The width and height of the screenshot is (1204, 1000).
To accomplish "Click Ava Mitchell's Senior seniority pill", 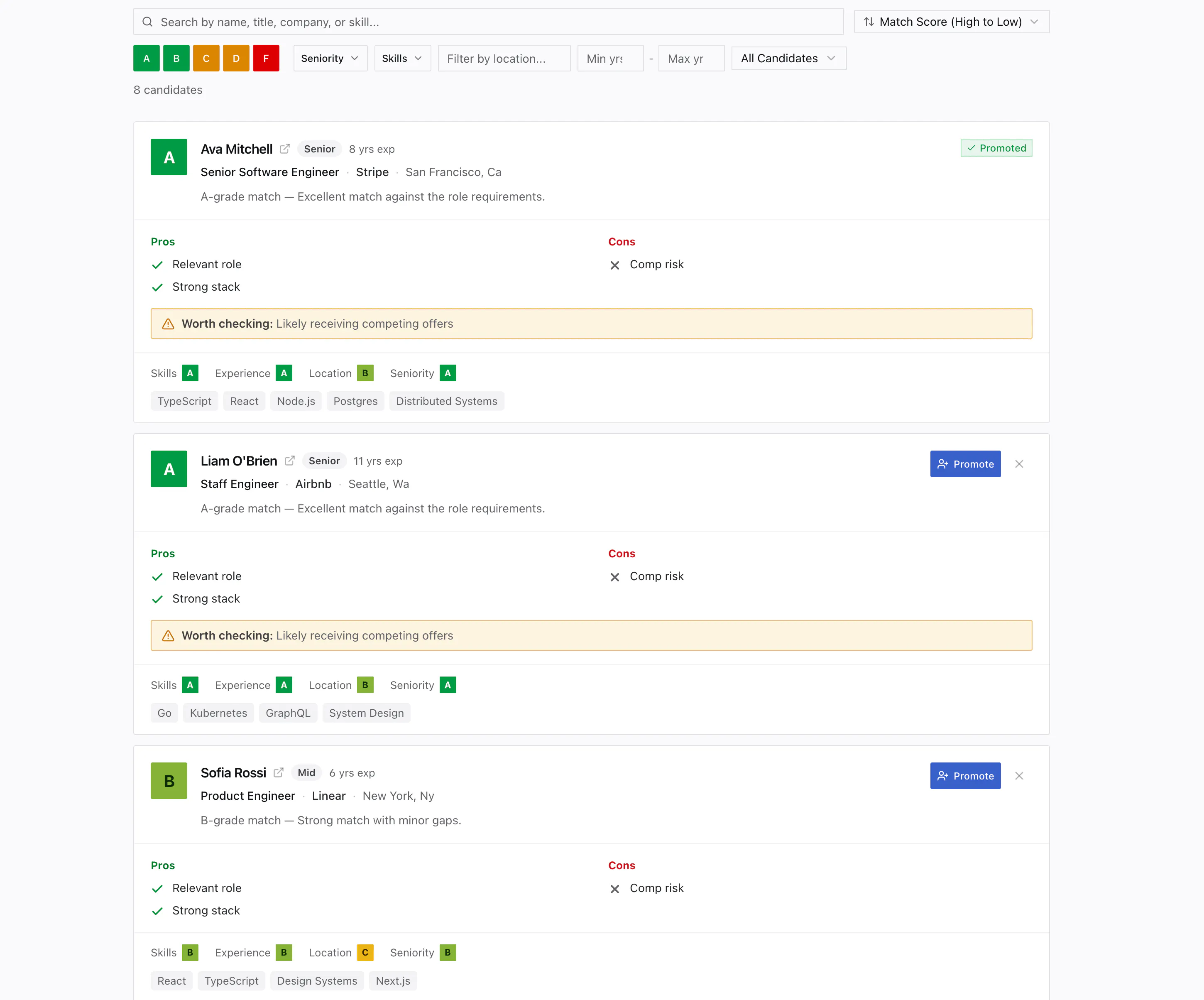I will pyautogui.click(x=319, y=149).
